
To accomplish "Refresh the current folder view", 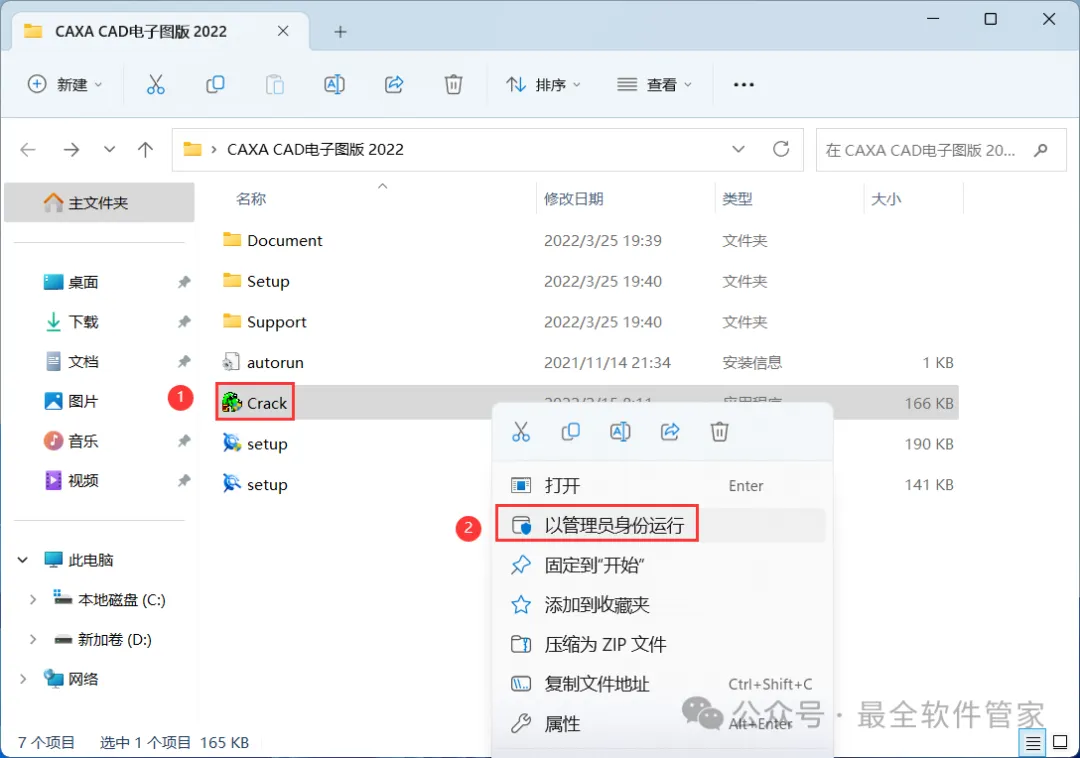I will coord(780,149).
